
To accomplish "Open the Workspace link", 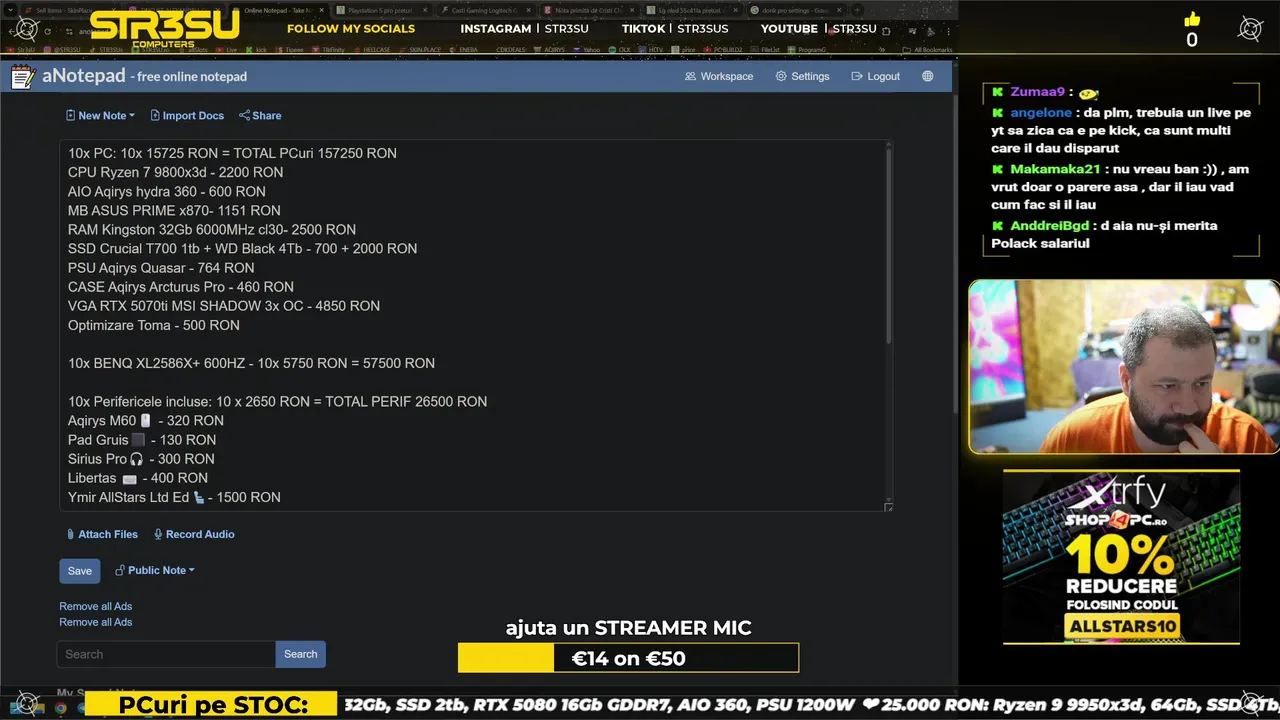I will [x=719, y=76].
